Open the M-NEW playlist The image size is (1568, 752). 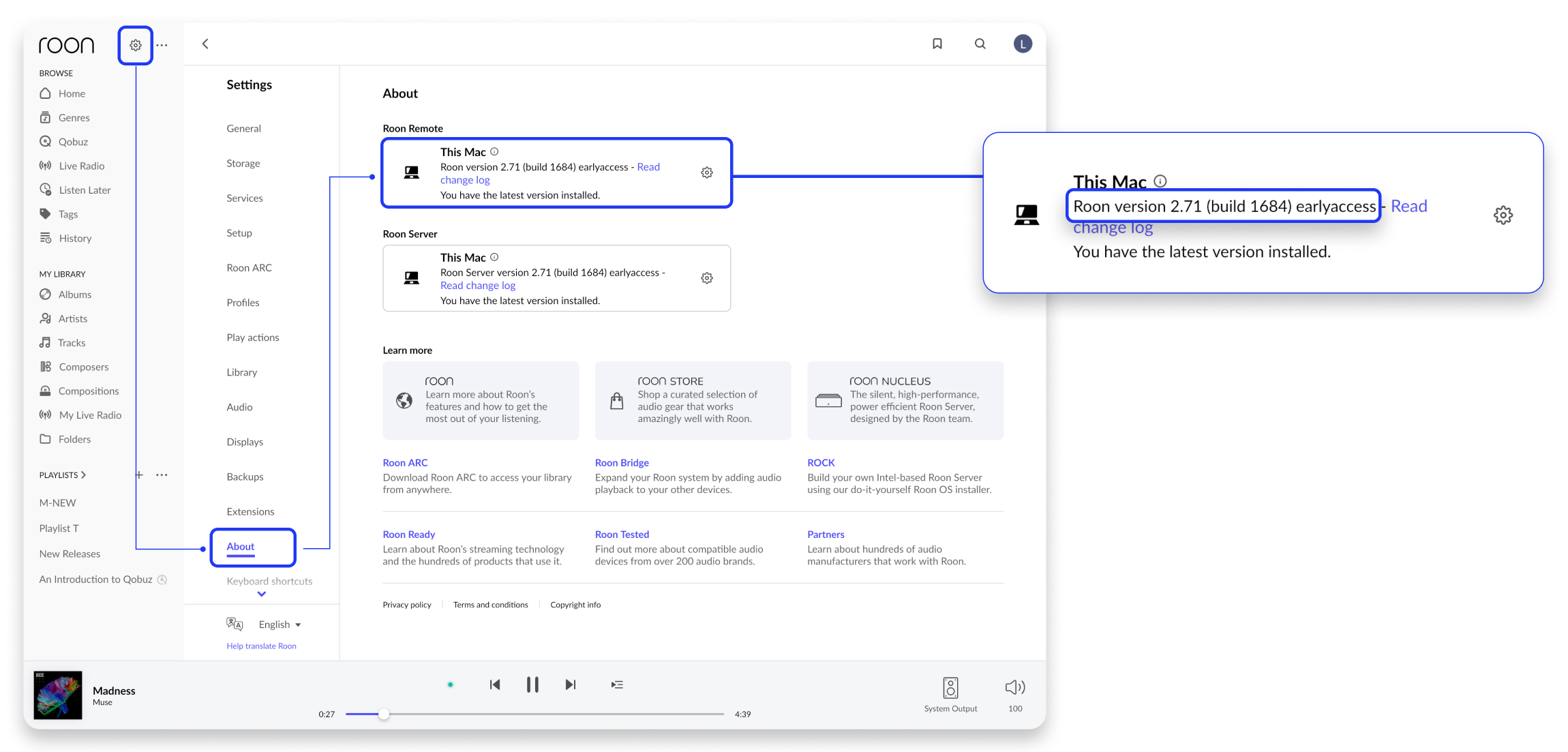57,502
